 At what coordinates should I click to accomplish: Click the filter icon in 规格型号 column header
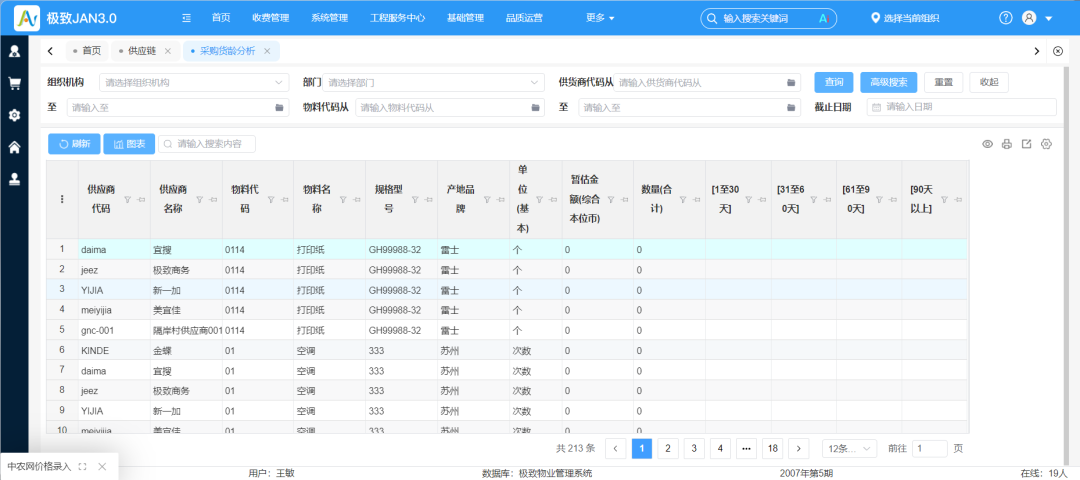pyautogui.click(x=415, y=200)
